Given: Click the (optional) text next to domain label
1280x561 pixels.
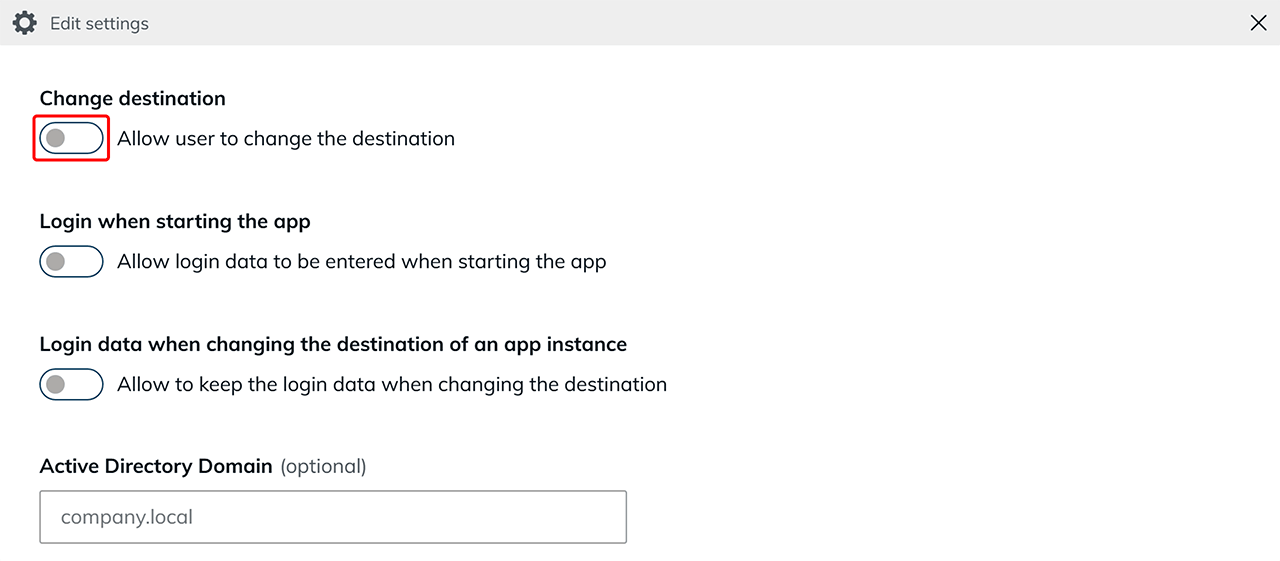Looking at the screenshot, I should coord(323,466).
